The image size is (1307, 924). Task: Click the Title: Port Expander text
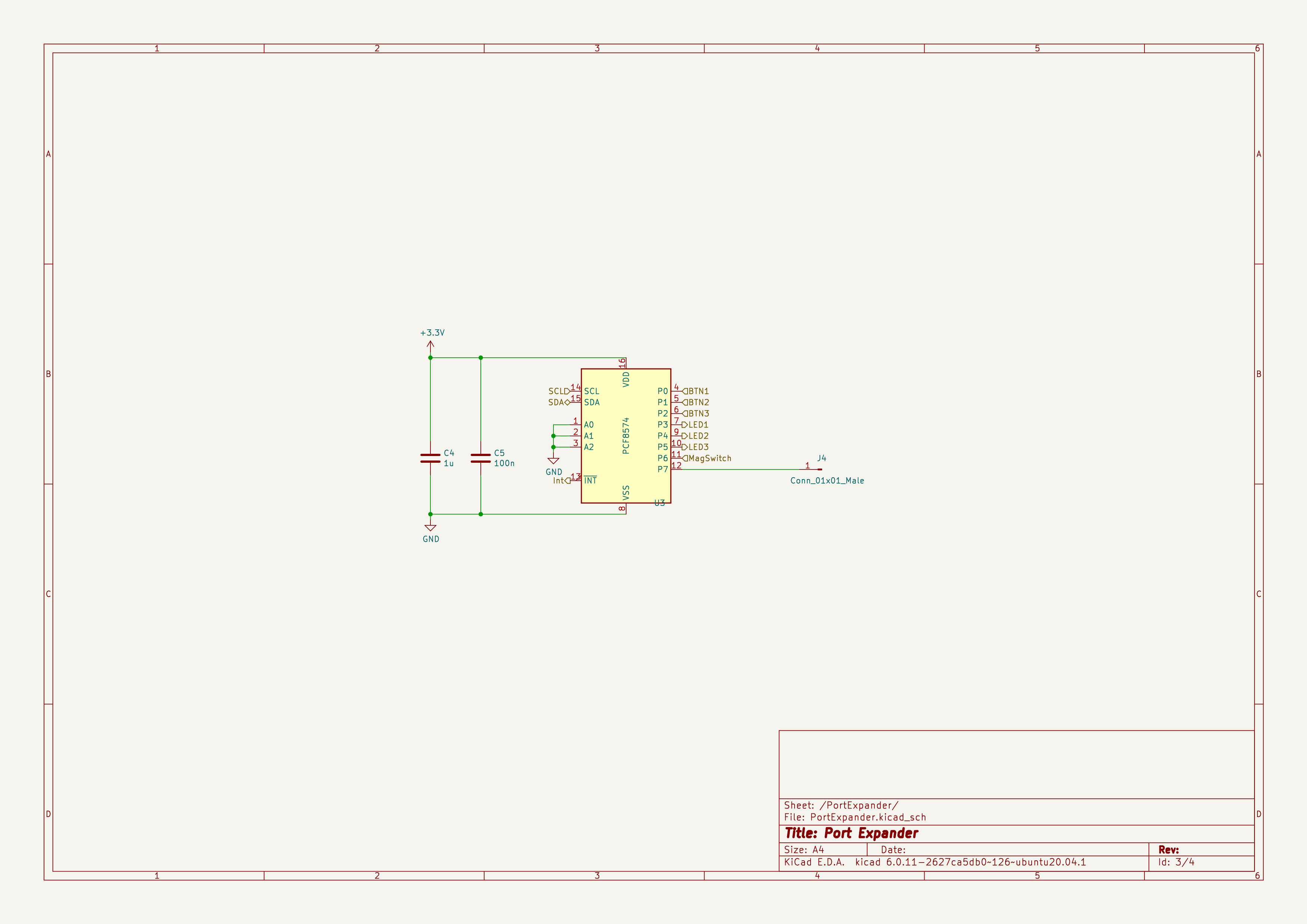pyautogui.click(x=852, y=833)
